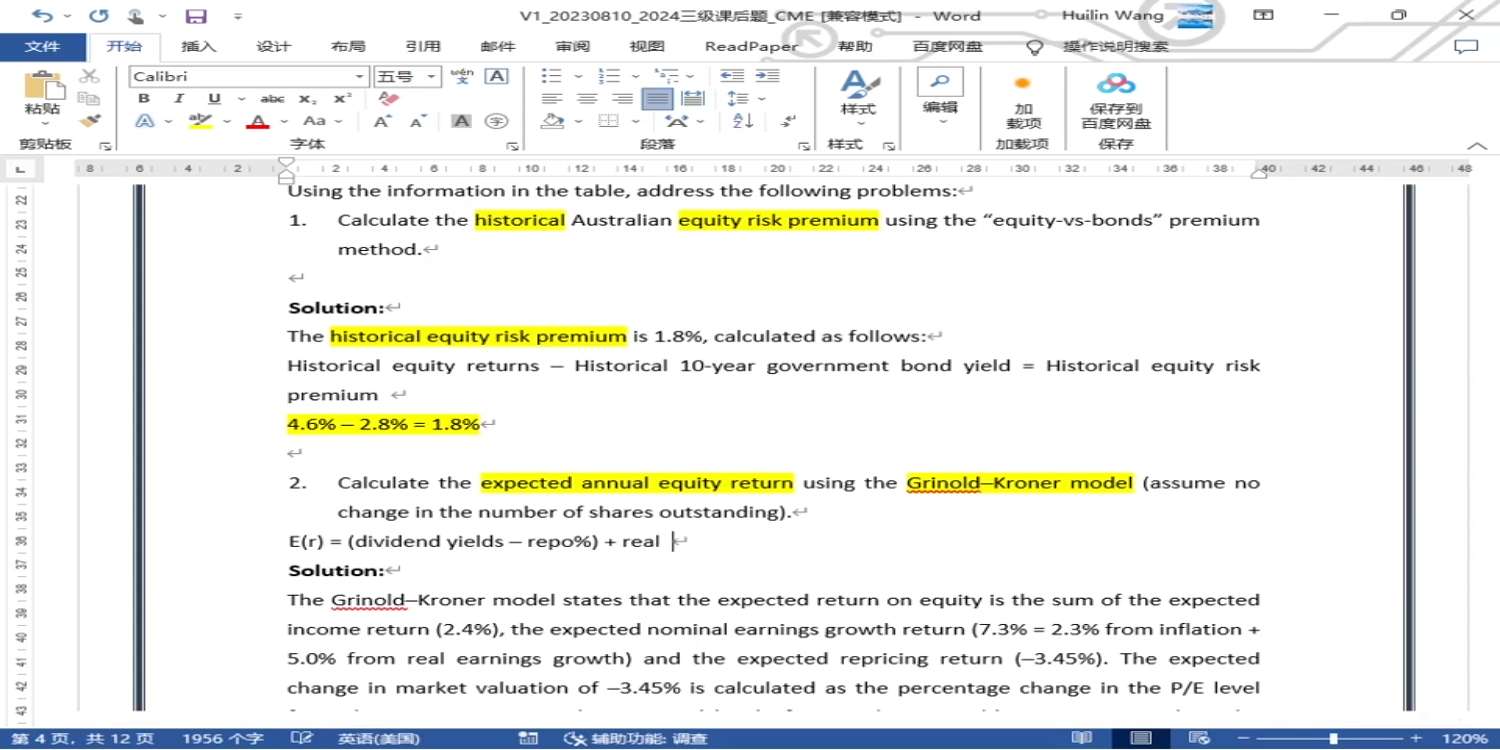Screen dimensions: 1500x750
Task: Open the ReadPaper tab
Action: (752, 46)
